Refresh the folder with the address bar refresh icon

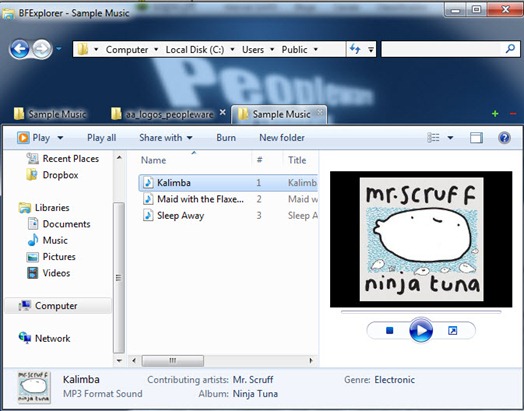[x=355, y=49]
